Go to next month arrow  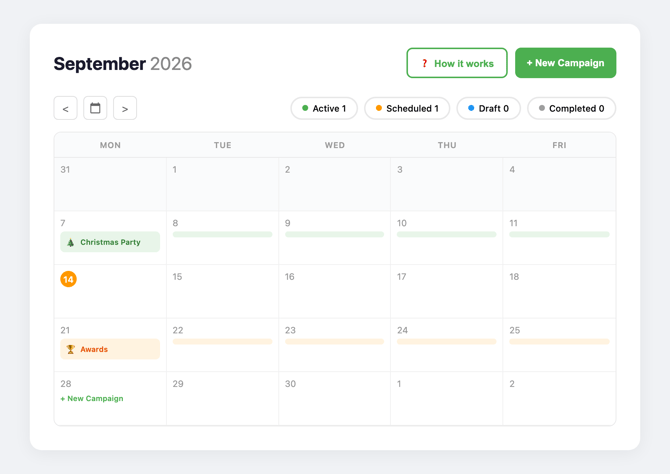point(125,108)
